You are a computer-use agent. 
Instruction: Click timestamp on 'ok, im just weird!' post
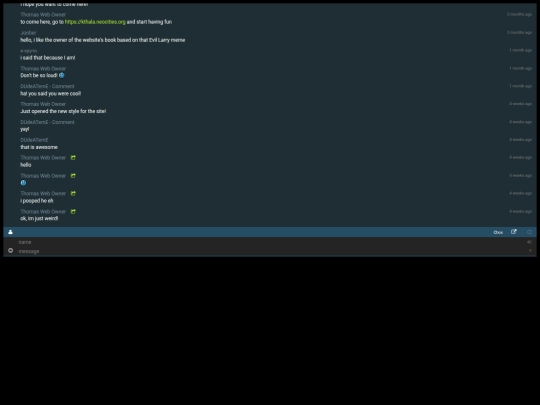[520, 211]
